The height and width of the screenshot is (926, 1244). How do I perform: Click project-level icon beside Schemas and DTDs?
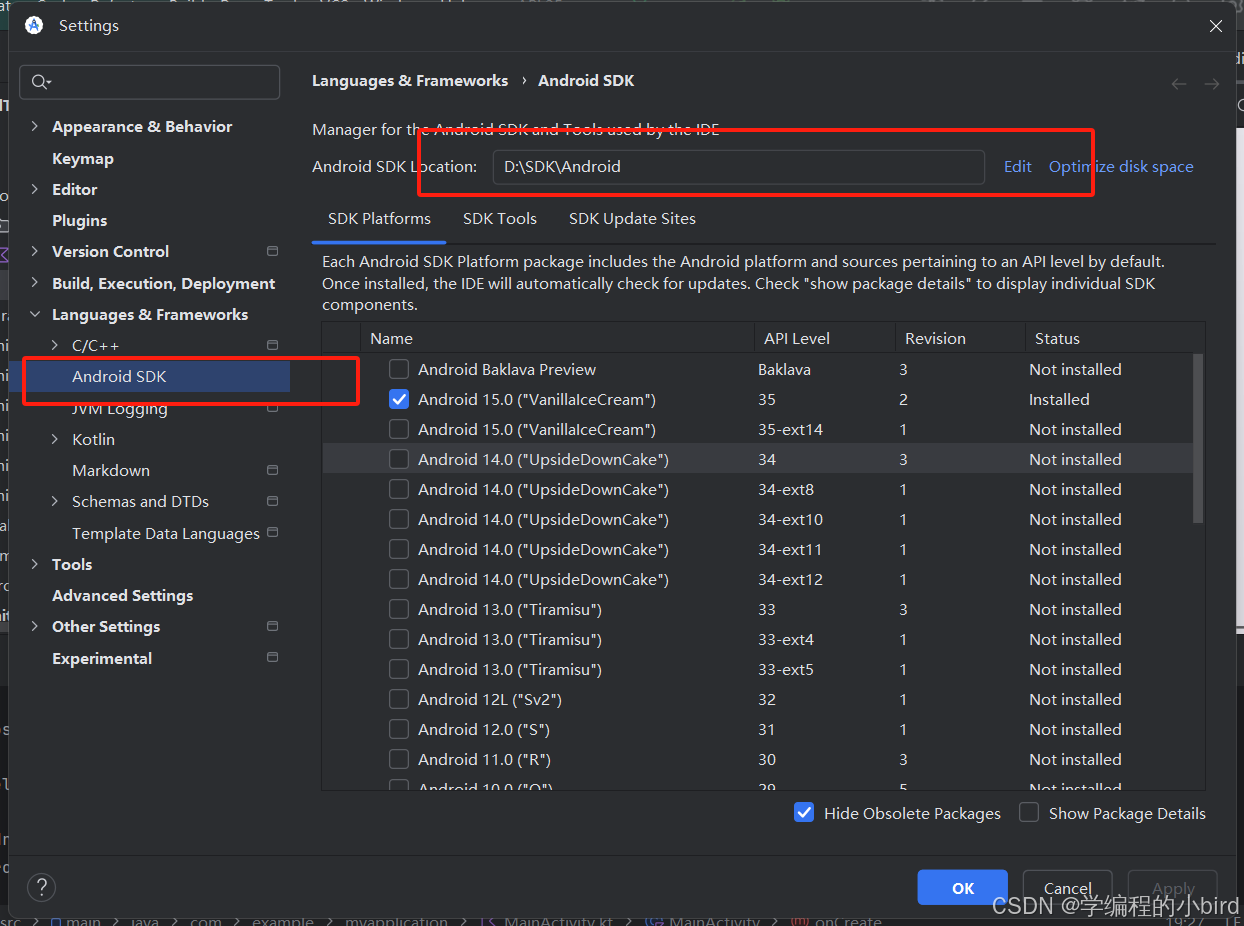[x=272, y=501]
